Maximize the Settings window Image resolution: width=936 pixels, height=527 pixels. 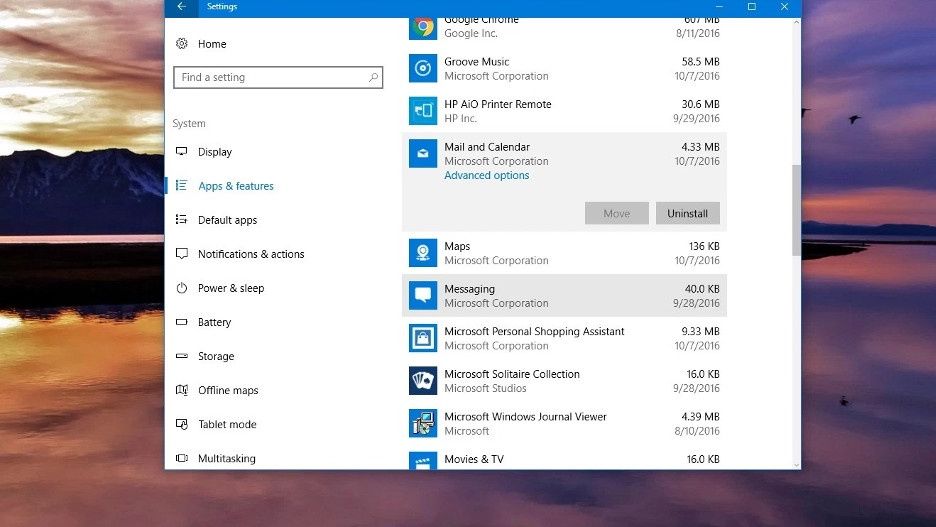click(x=752, y=7)
